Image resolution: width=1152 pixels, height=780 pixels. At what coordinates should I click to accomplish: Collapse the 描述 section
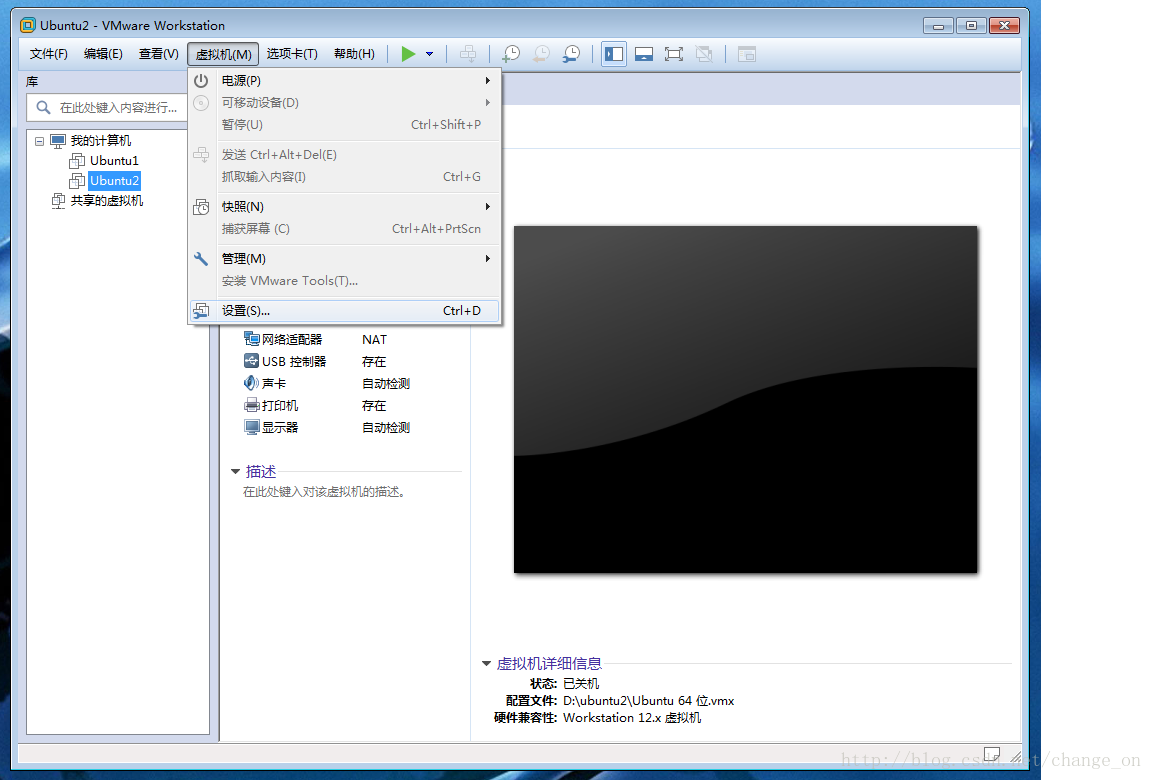click(235, 472)
